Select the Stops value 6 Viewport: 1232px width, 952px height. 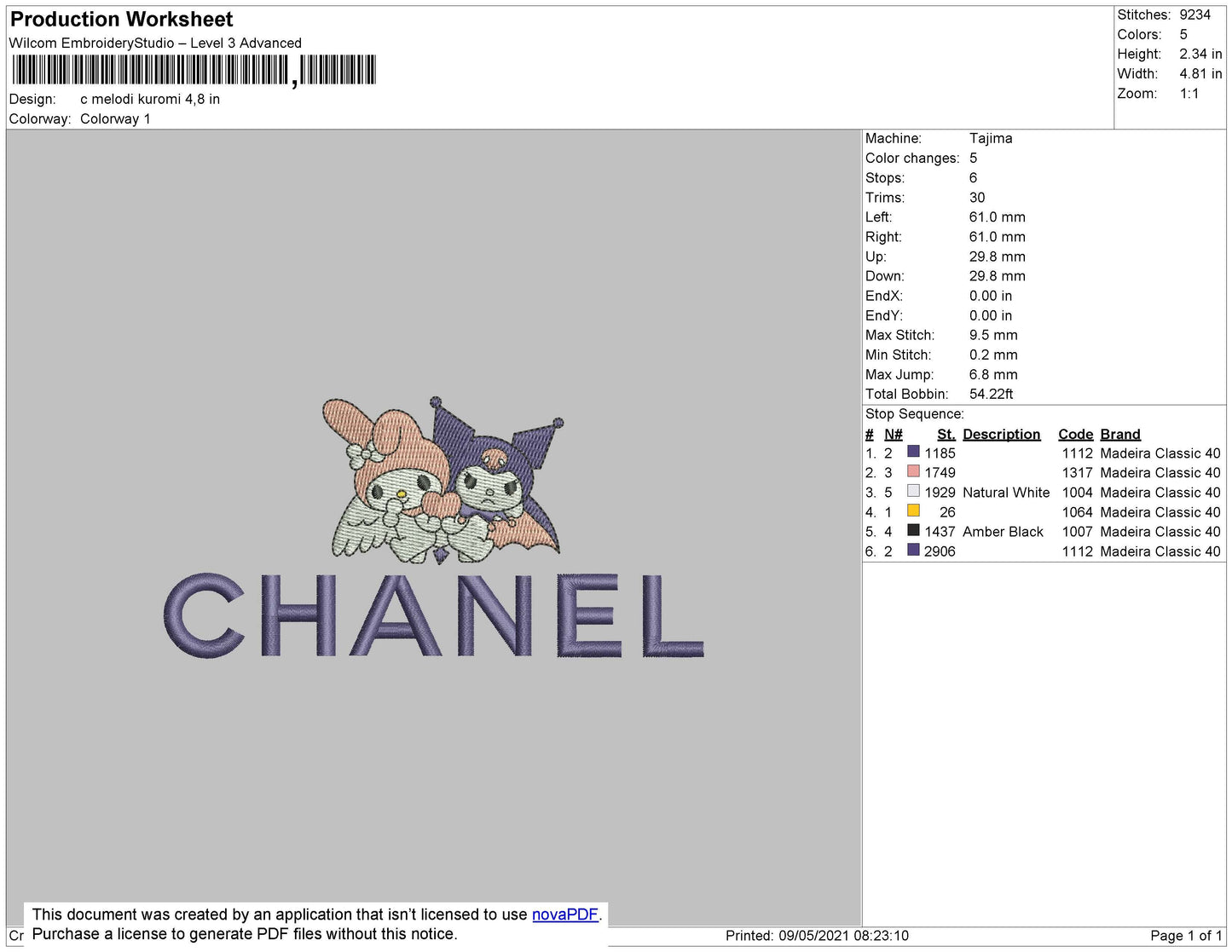(x=973, y=177)
